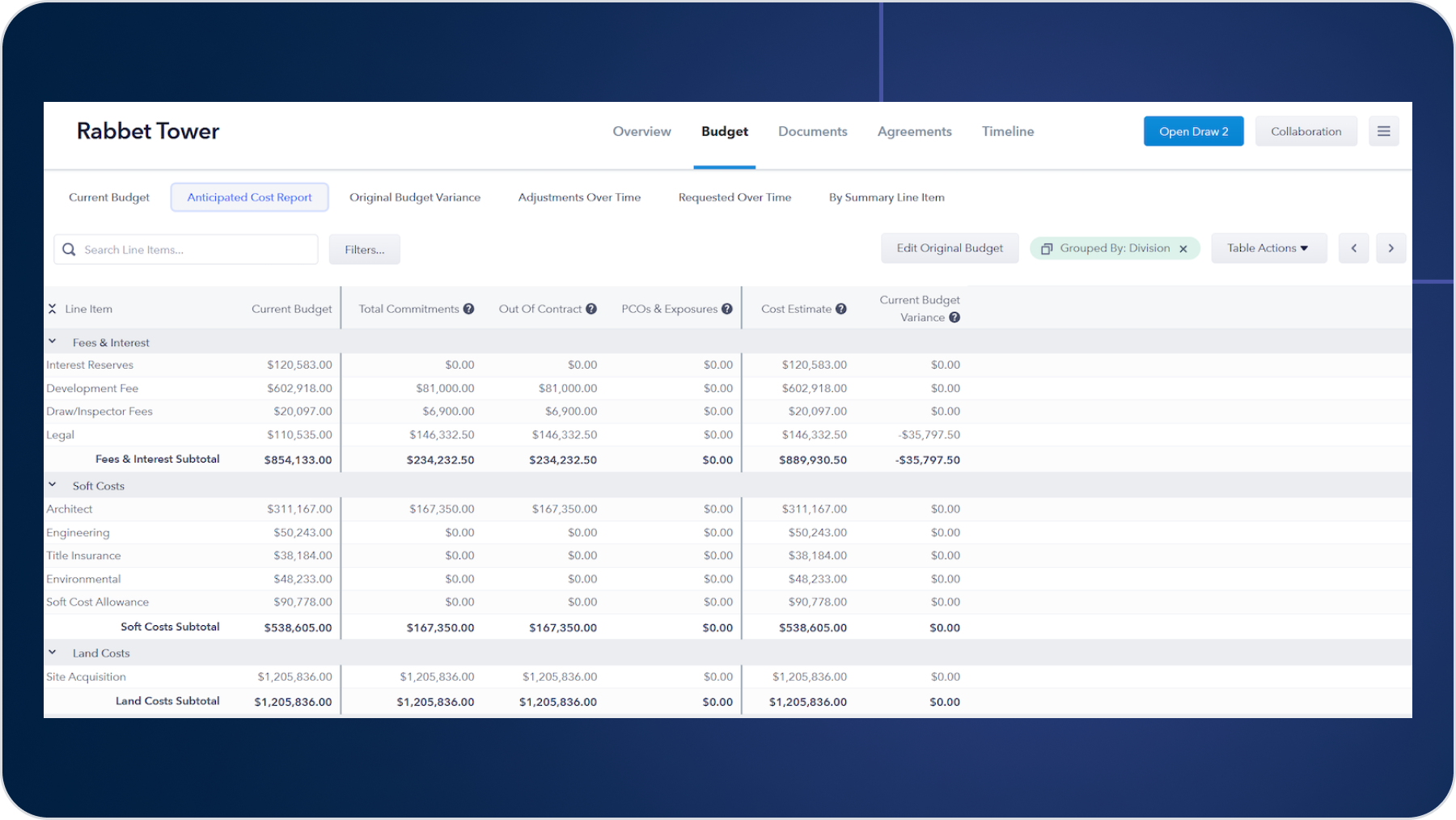Click the Current Budget Variance help icon
1456x820 pixels.
pyautogui.click(x=954, y=318)
